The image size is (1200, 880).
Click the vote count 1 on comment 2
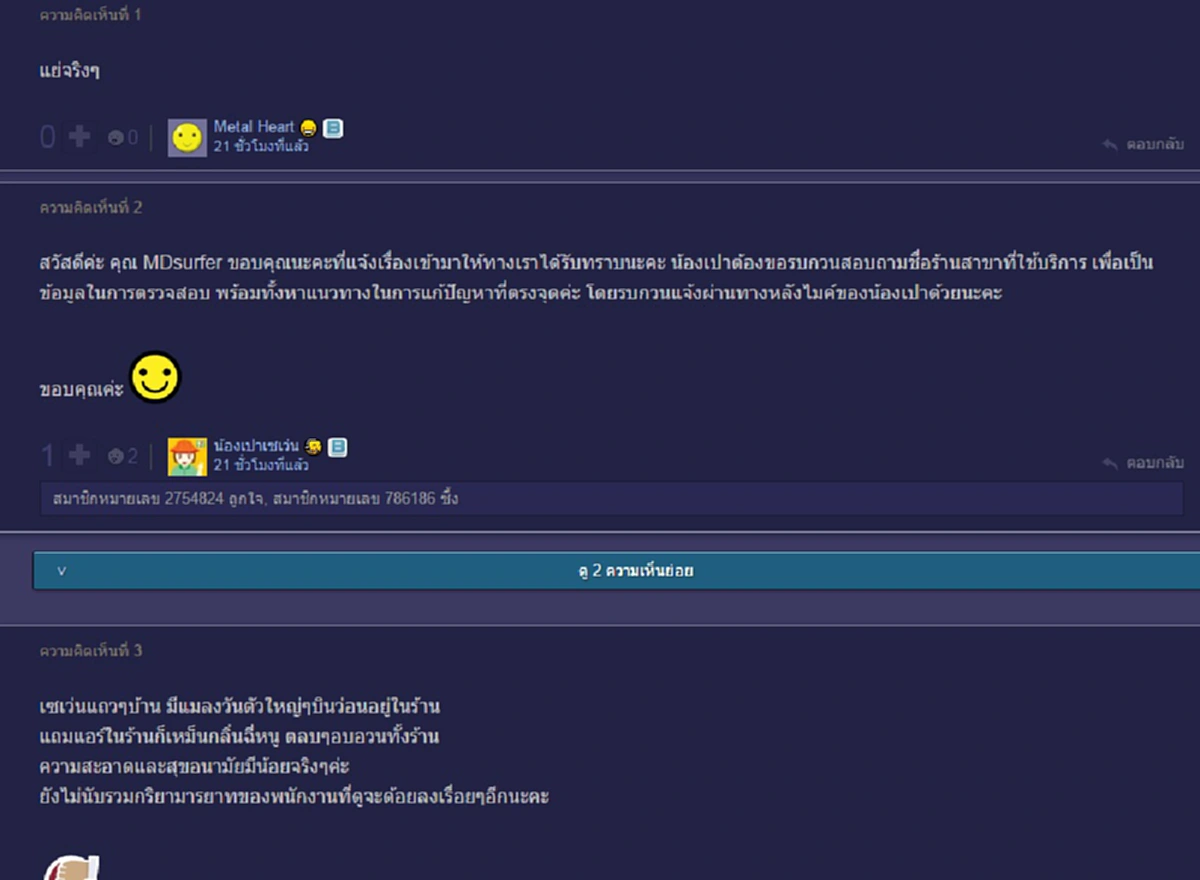[48, 456]
